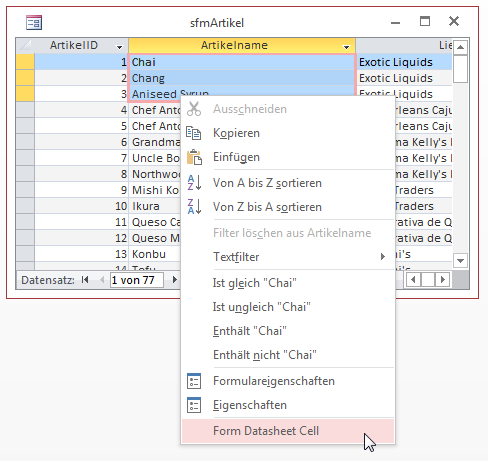The image size is (488, 461).
Task: Open the Textfilter menu entry
Action: [x=288, y=257]
